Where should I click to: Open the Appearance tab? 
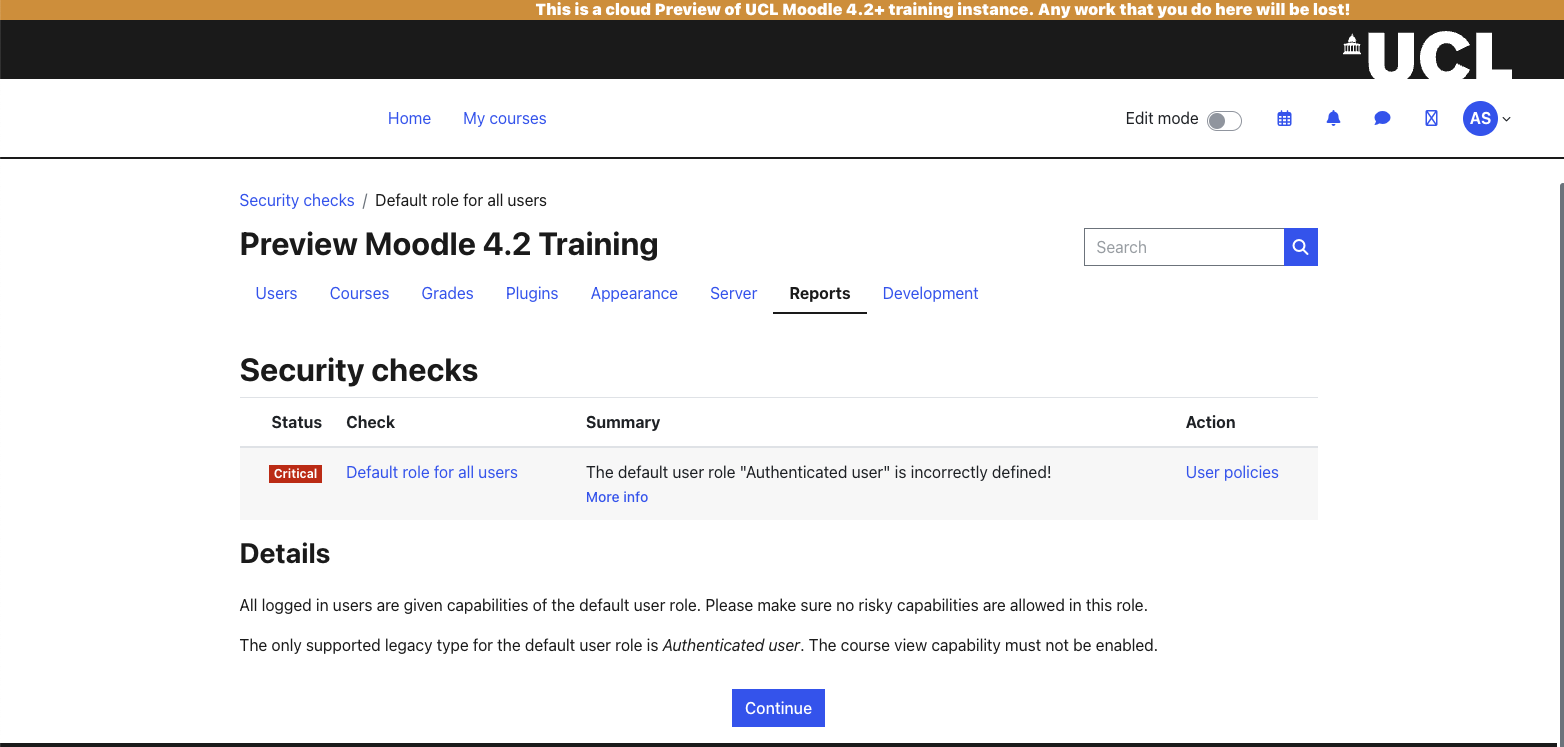pyautogui.click(x=634, y=293)
